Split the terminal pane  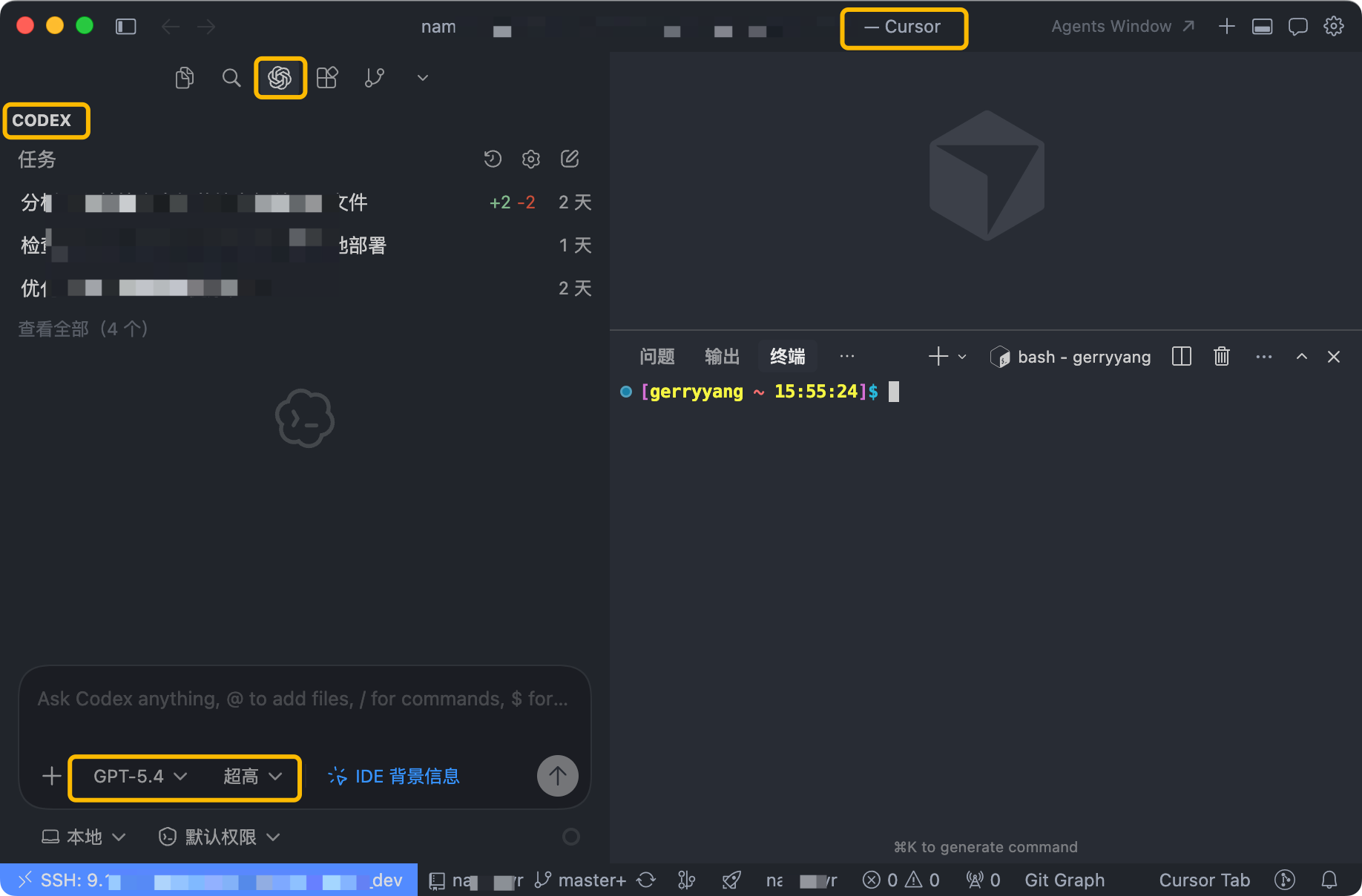click(x=1182, y=357)
